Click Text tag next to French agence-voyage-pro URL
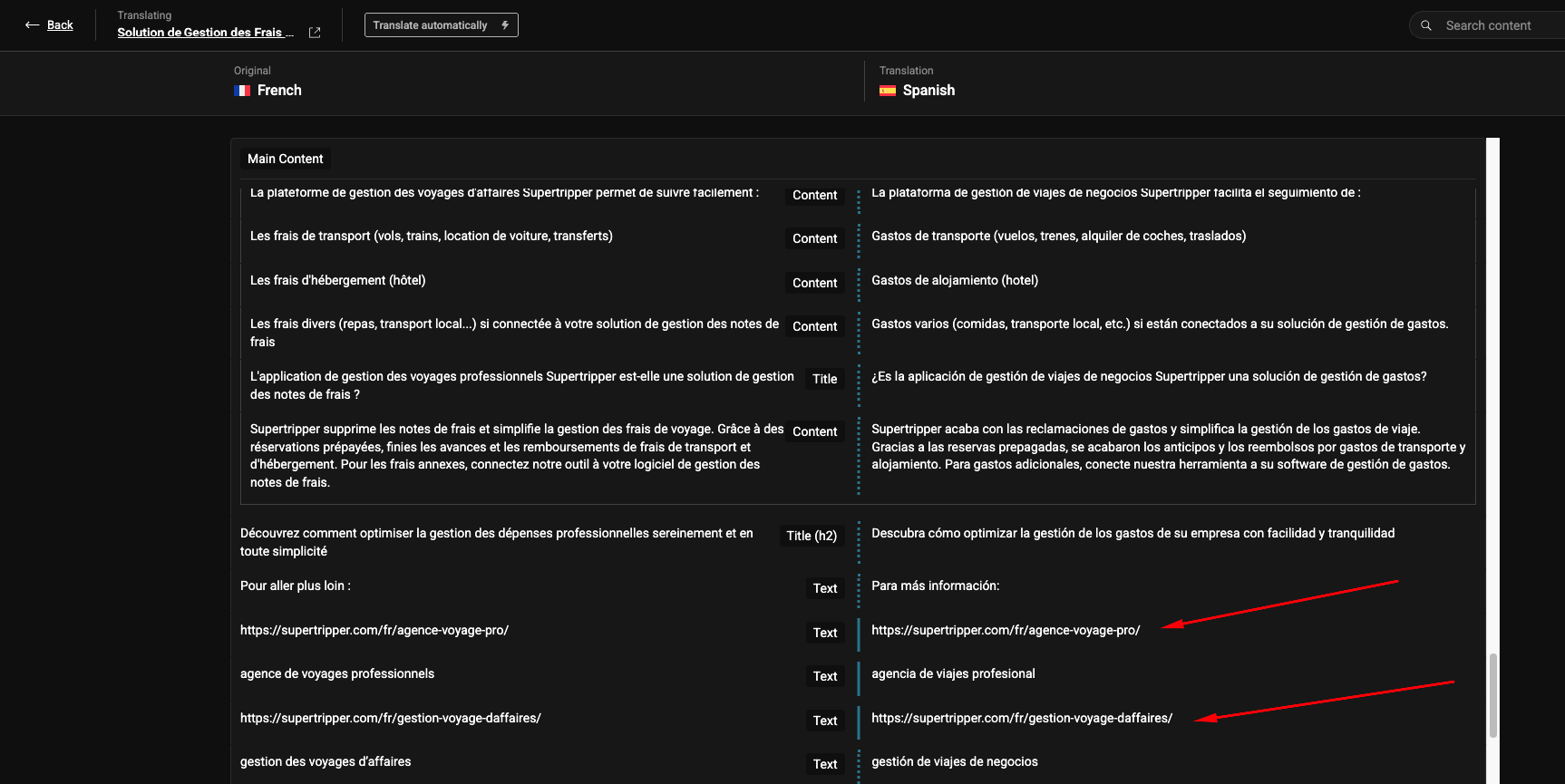The width and height of the screenshot is (1565, 784). (825, 633)
